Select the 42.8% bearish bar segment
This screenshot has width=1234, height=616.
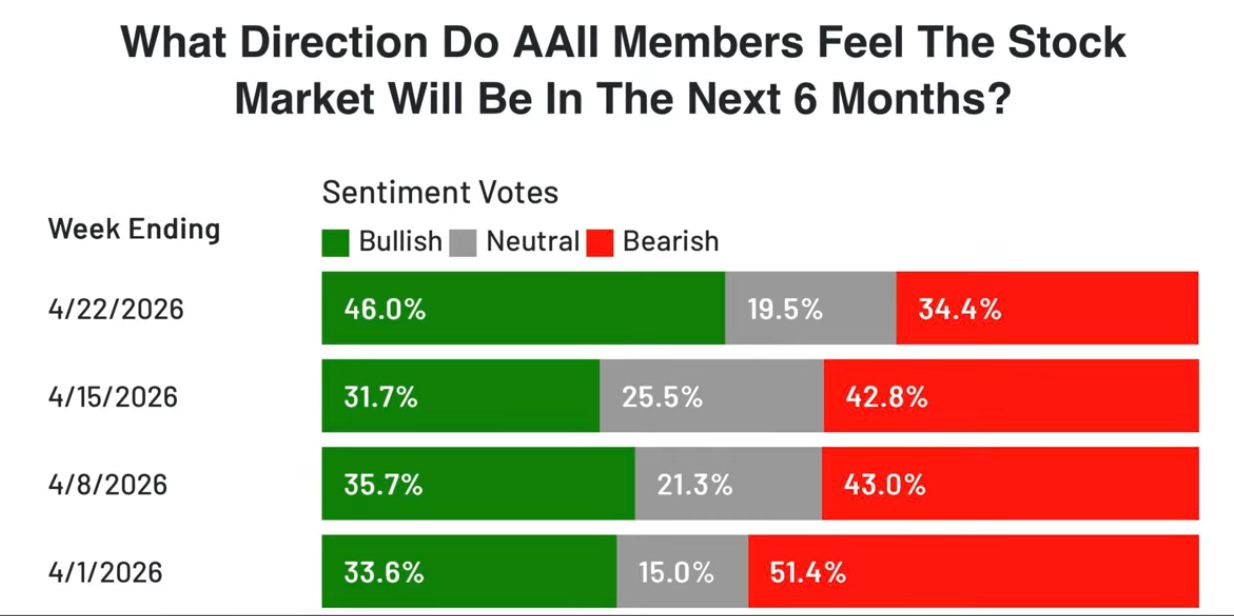click(1011, 396)
